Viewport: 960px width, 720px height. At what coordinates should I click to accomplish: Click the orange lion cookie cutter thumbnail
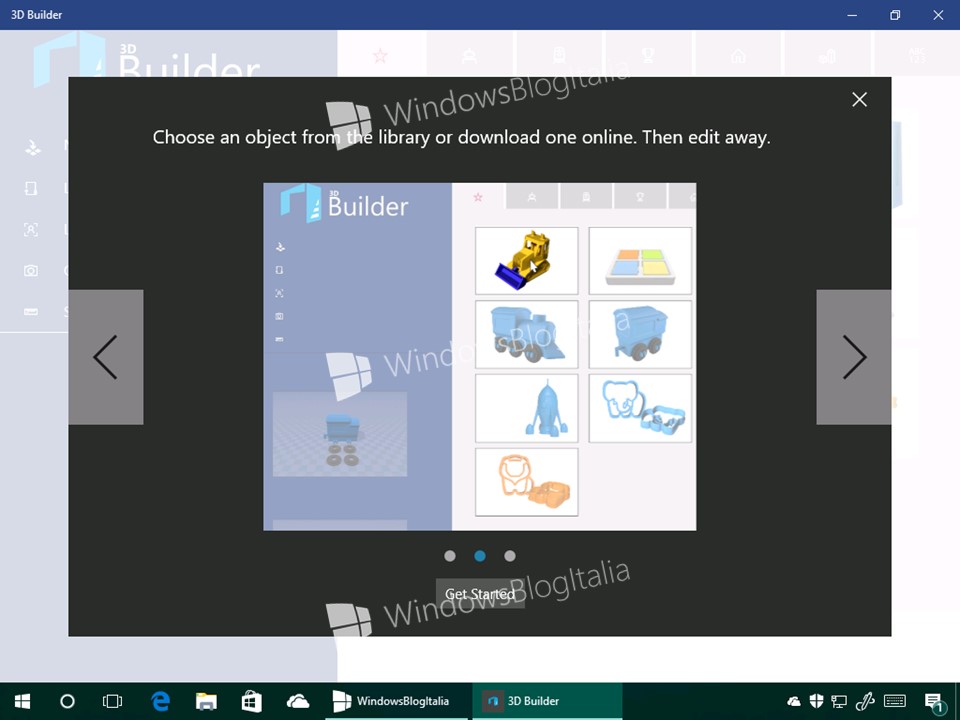(x=527, y=482)
